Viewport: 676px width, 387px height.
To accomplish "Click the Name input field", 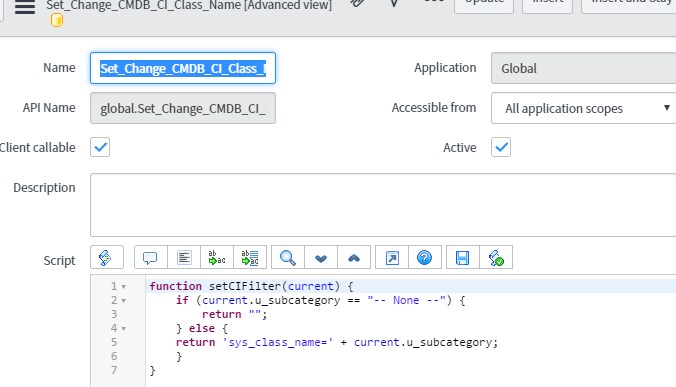I will coord(183,68).
